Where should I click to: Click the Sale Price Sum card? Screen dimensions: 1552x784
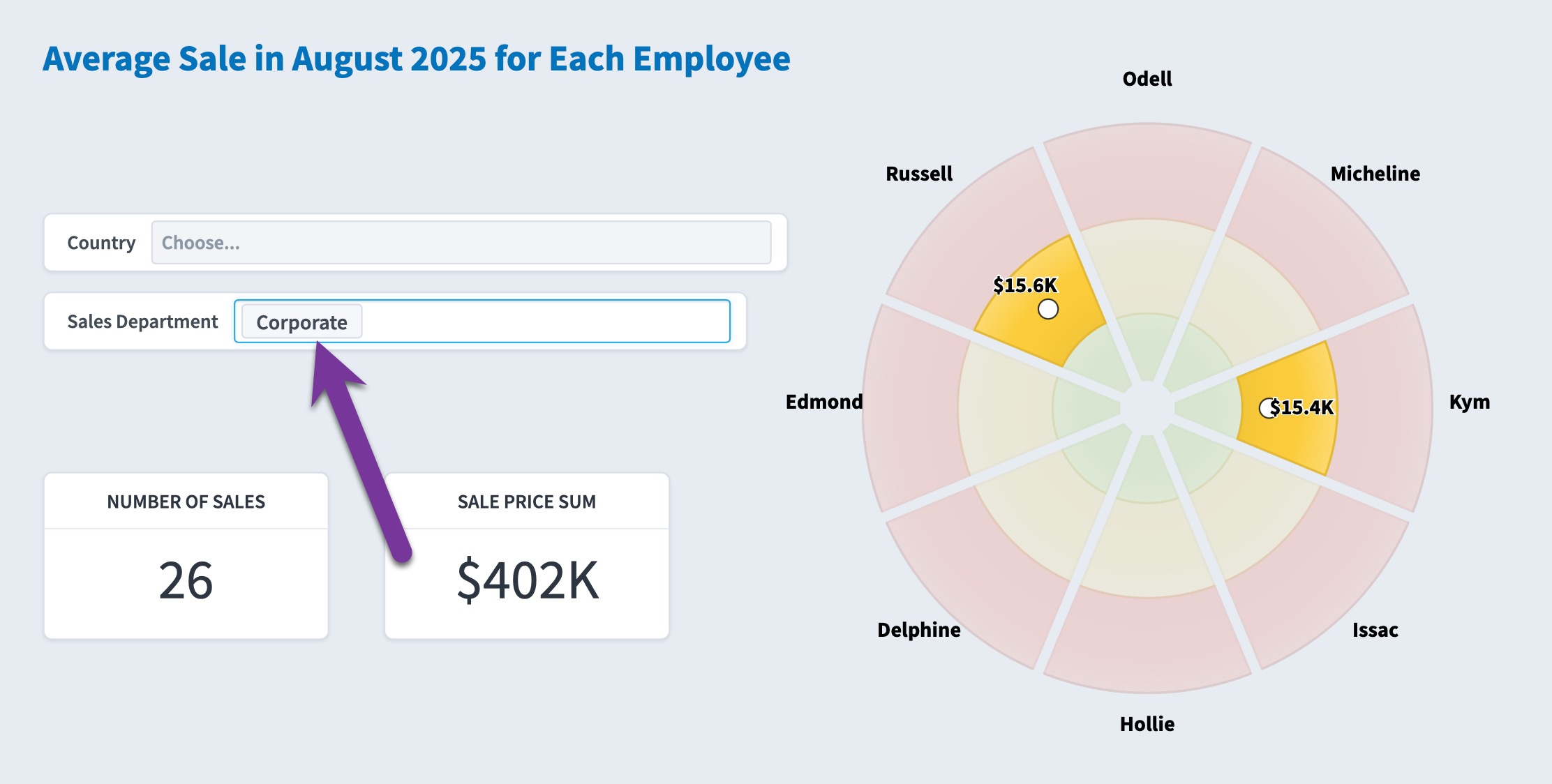click(x=527, y=556)
